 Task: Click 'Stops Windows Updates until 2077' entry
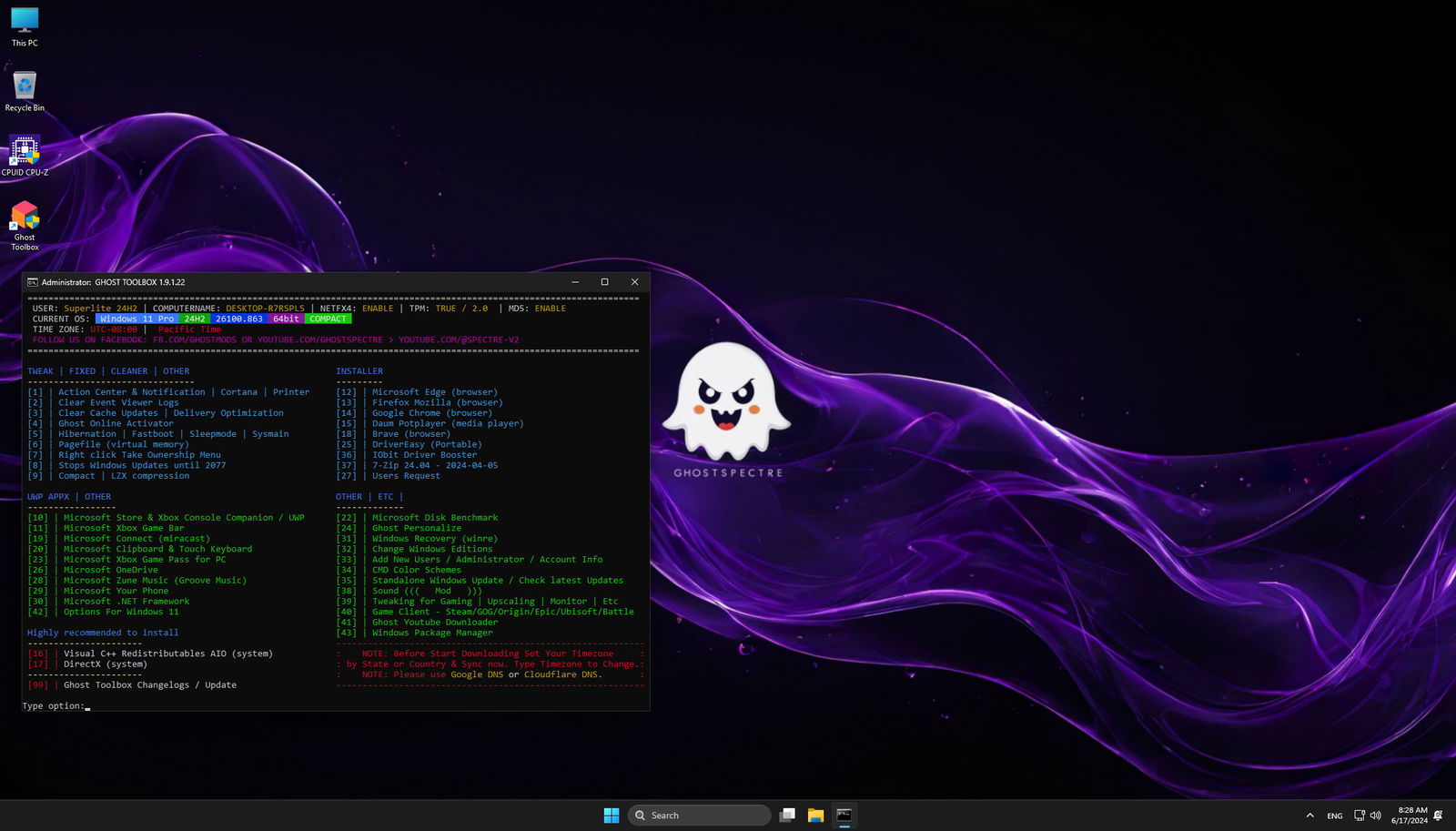tap(142, 465)
